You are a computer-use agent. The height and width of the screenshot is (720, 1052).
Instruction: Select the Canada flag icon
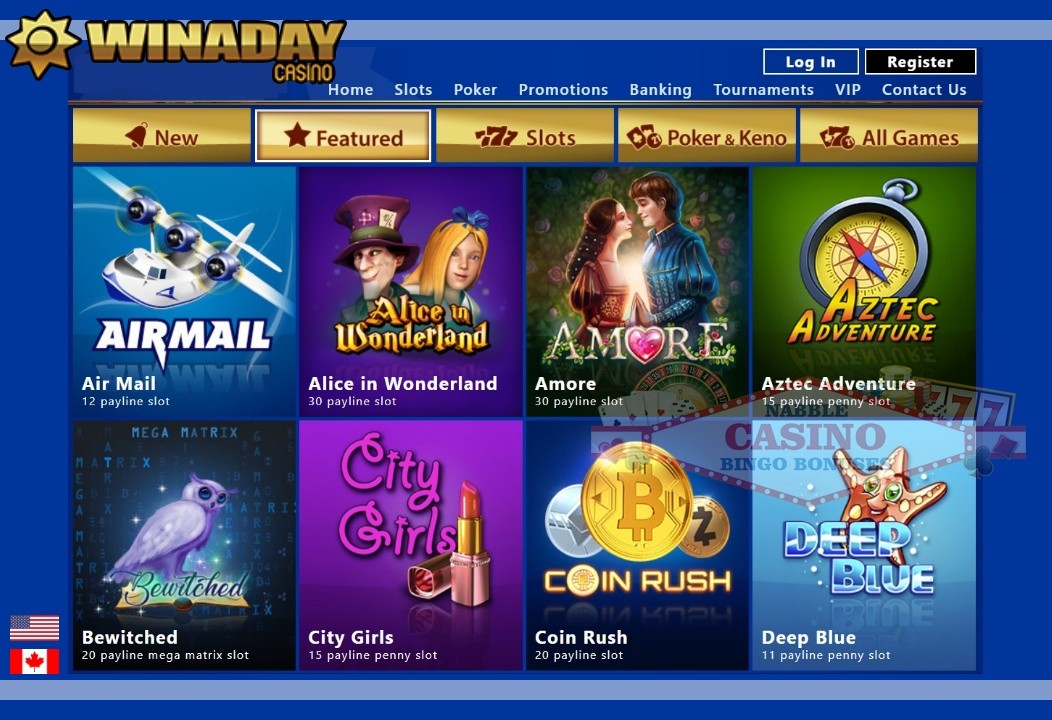coord(34,661)
